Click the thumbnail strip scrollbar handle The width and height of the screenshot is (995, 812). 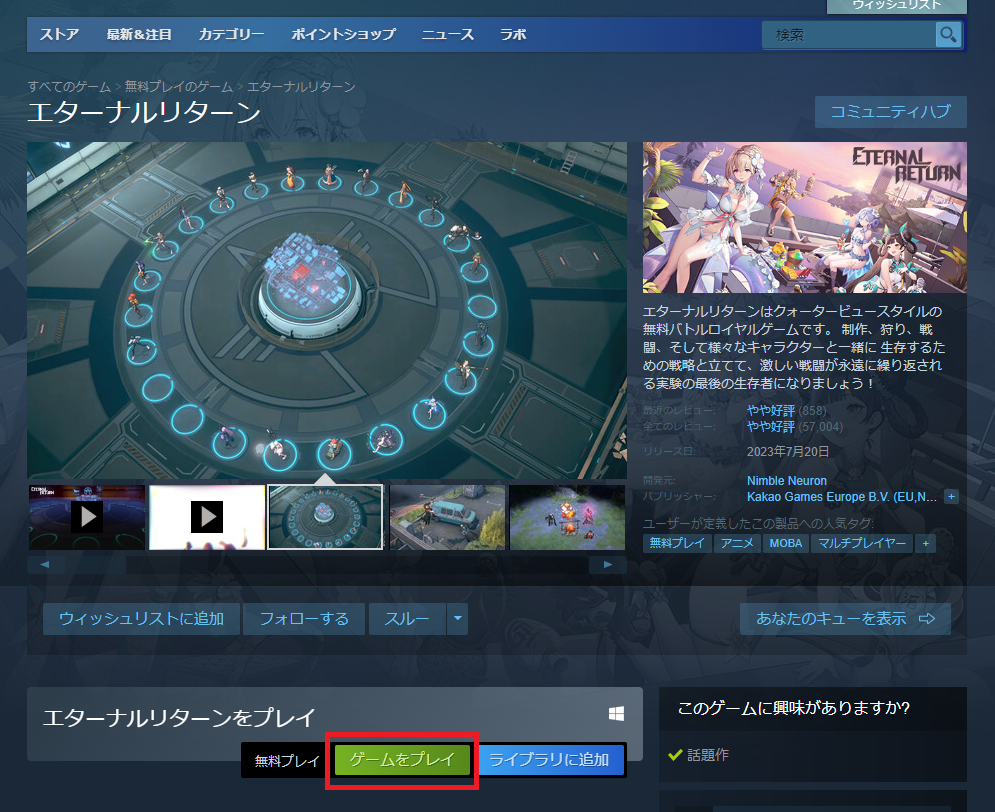coord(95,565)
